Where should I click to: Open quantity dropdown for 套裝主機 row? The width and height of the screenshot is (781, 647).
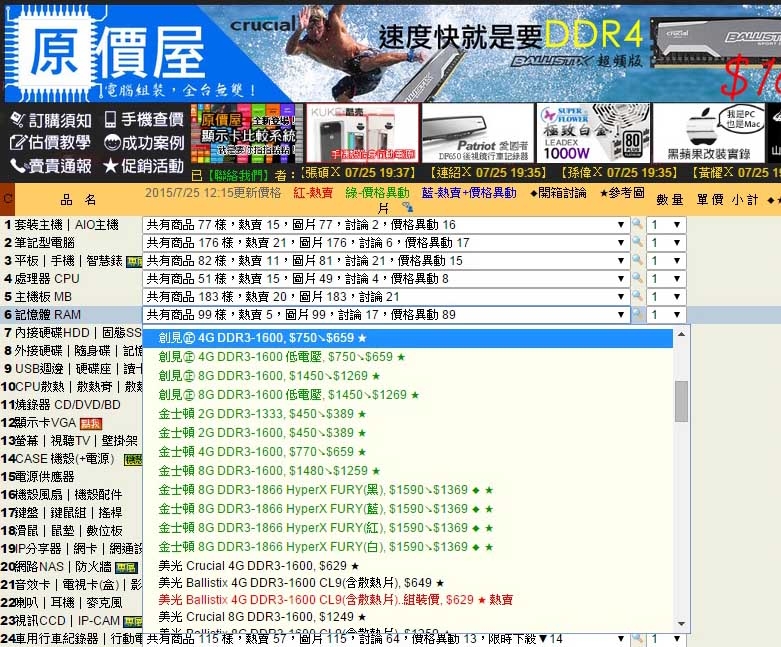(x=666, y=225)
